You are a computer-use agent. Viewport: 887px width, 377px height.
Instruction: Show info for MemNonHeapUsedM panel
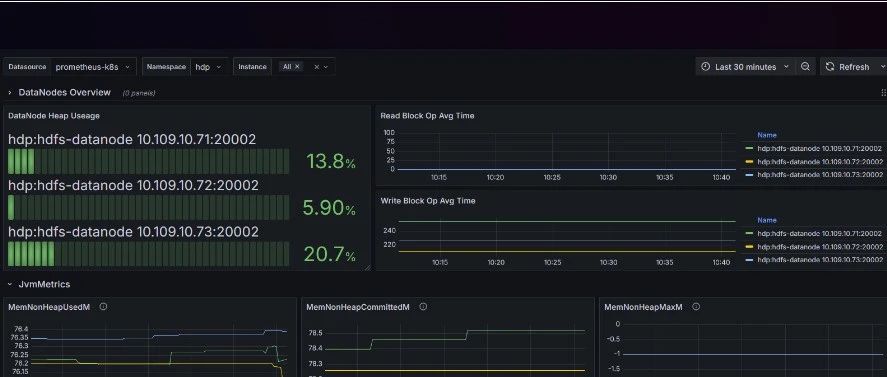pyautogui.click(x=104, y=307)
